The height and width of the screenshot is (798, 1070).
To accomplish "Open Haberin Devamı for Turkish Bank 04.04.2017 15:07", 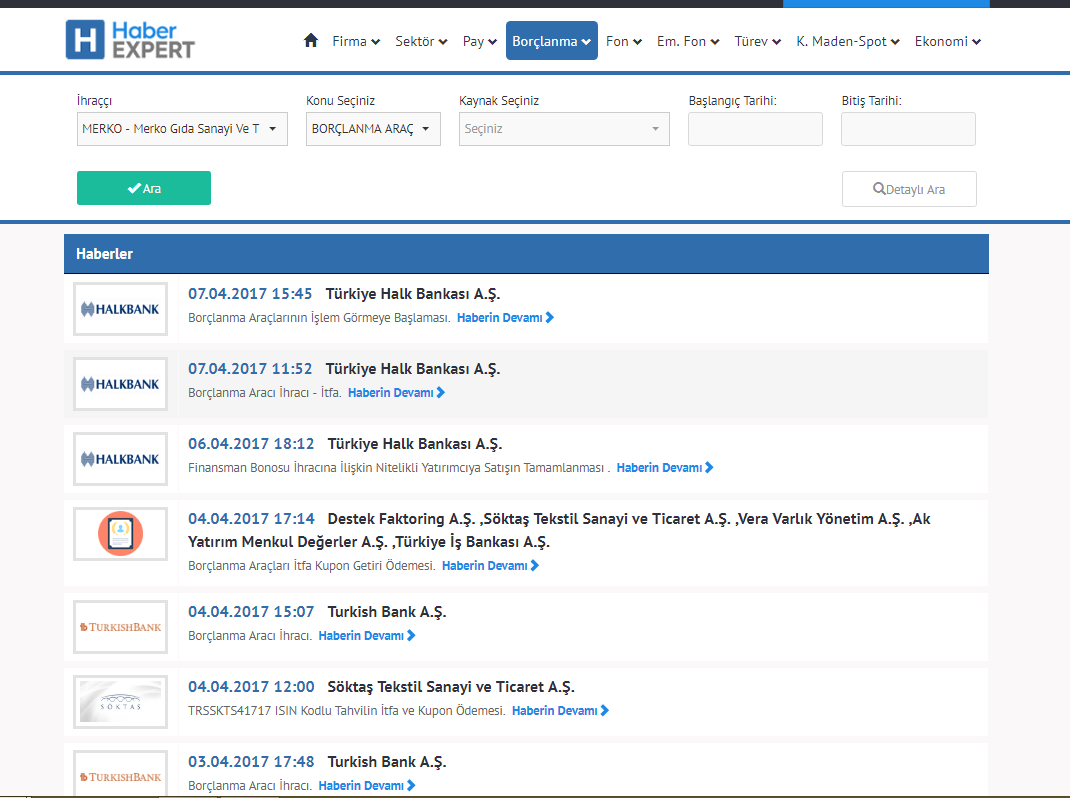I will 366,636.
